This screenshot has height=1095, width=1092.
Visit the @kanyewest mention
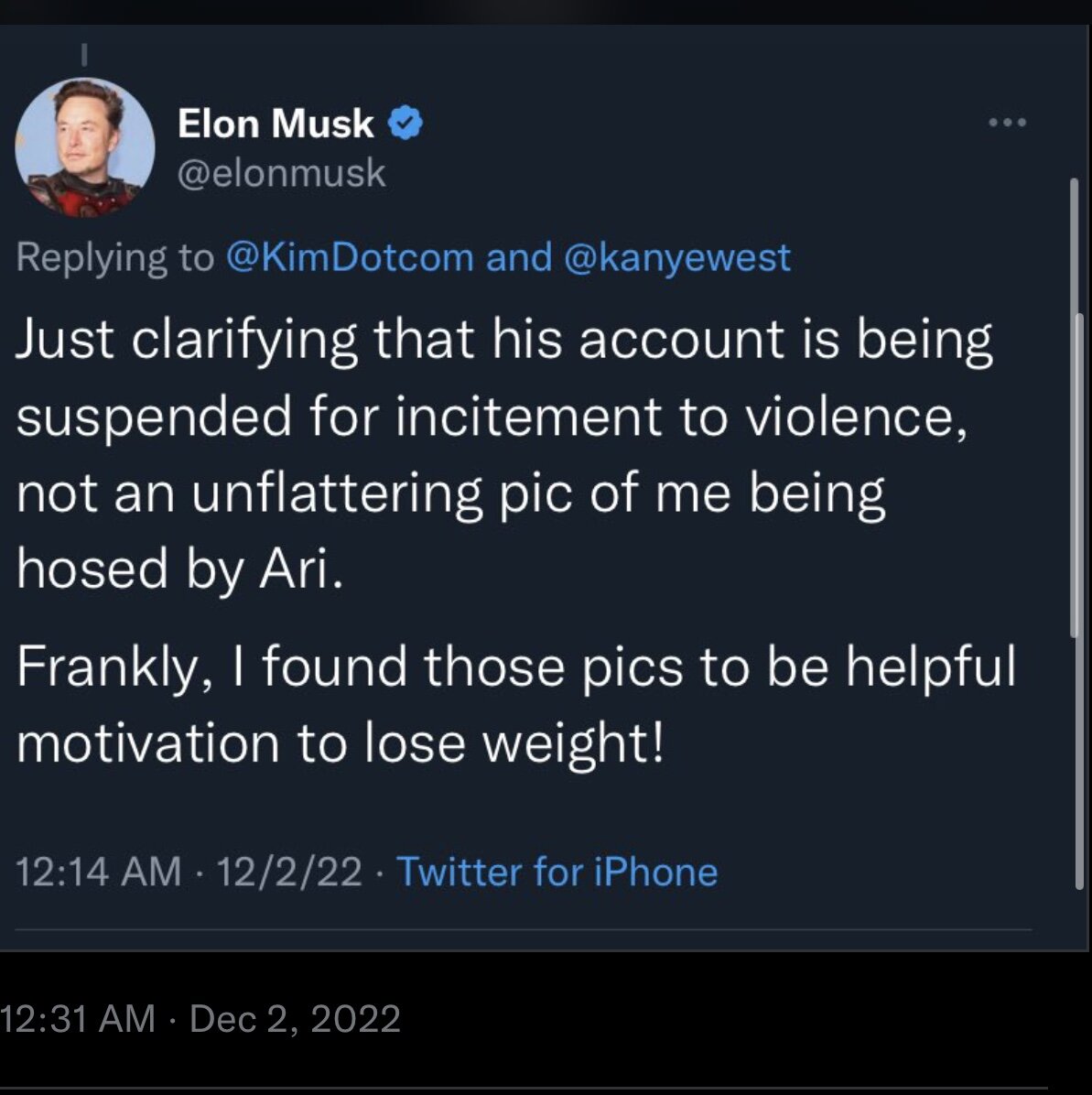click(678, 257)
